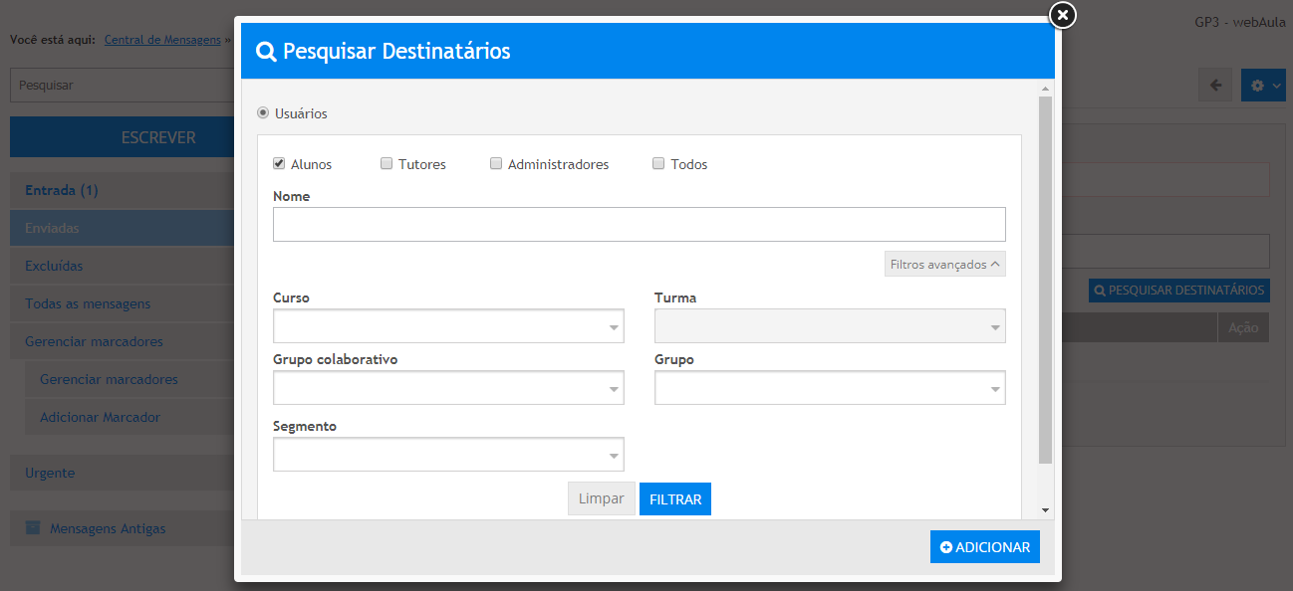This screenshot has width=1293, height=591.
Task: Expand the Grupo colaborativo dropdown
Action: 448,388
